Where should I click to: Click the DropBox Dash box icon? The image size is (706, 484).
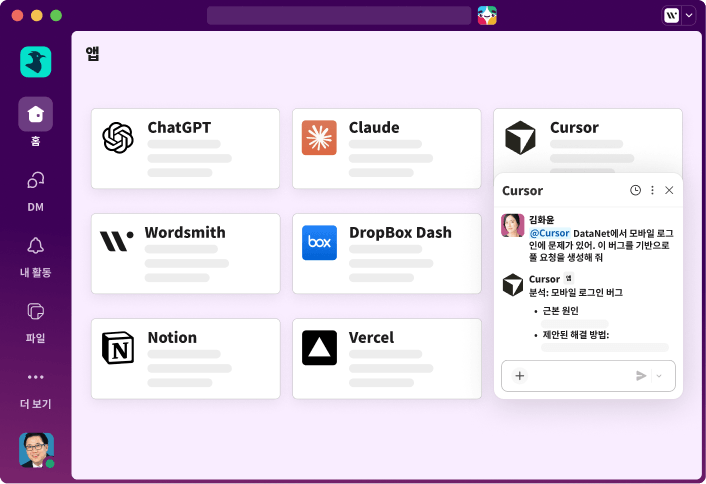point(319,243)
